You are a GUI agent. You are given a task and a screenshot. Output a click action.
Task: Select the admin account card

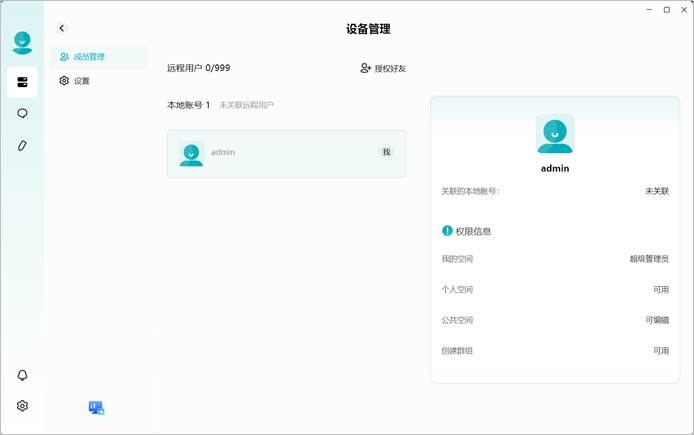click(286, 154)
